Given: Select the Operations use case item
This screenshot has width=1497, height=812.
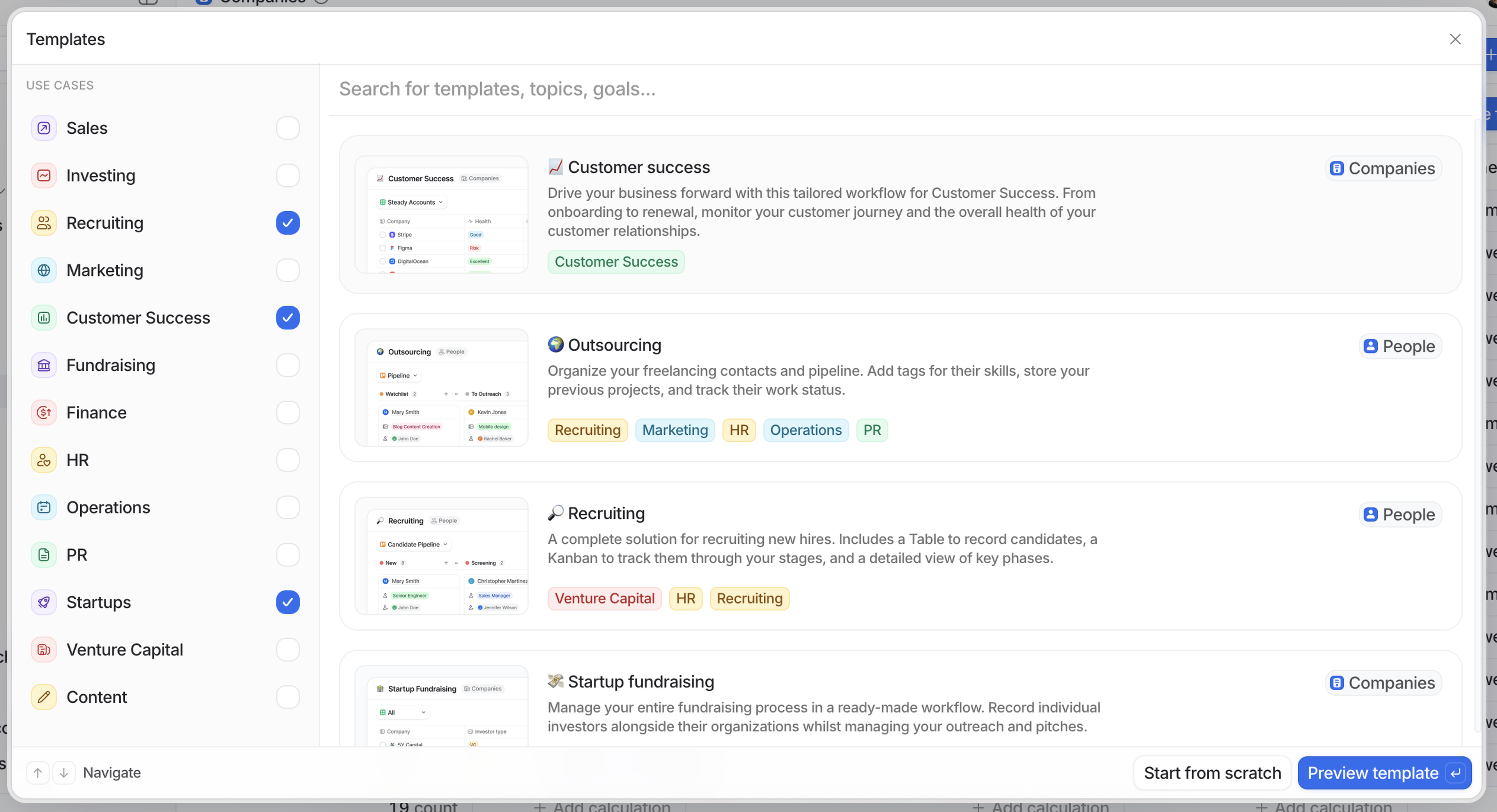Looking at the screenshot, I should pyautogui.click(x=108, y=508).
